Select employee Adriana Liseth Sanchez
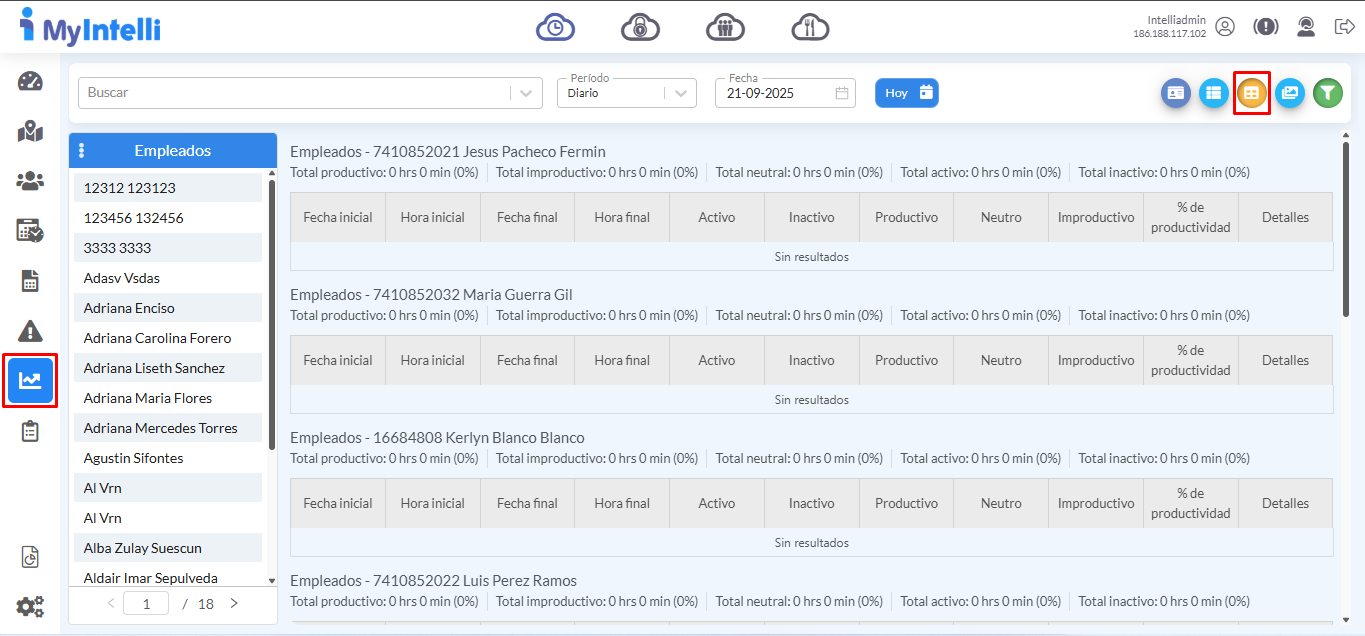The height and width of the screenshot is (636, 1365). (x=154, y=368)
